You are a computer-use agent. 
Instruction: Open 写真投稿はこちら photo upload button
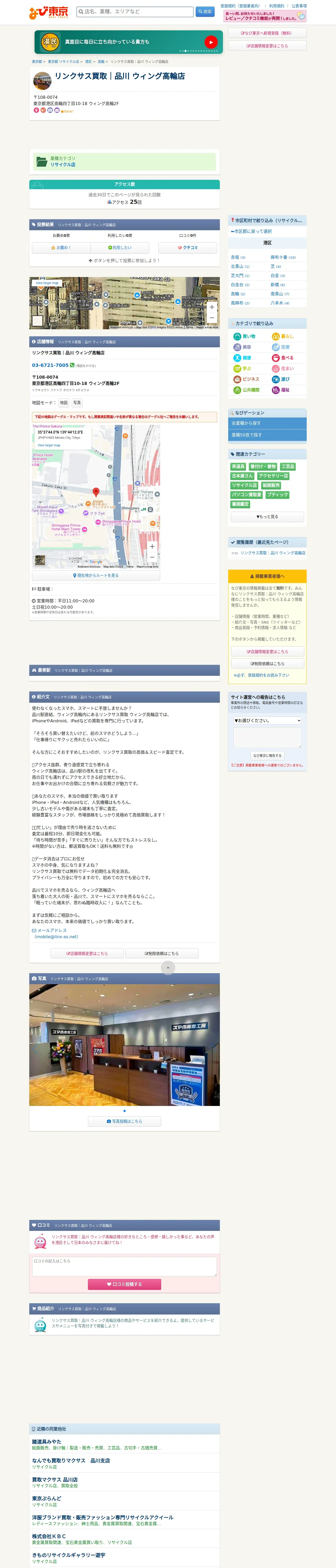[x=124, y=1121]
